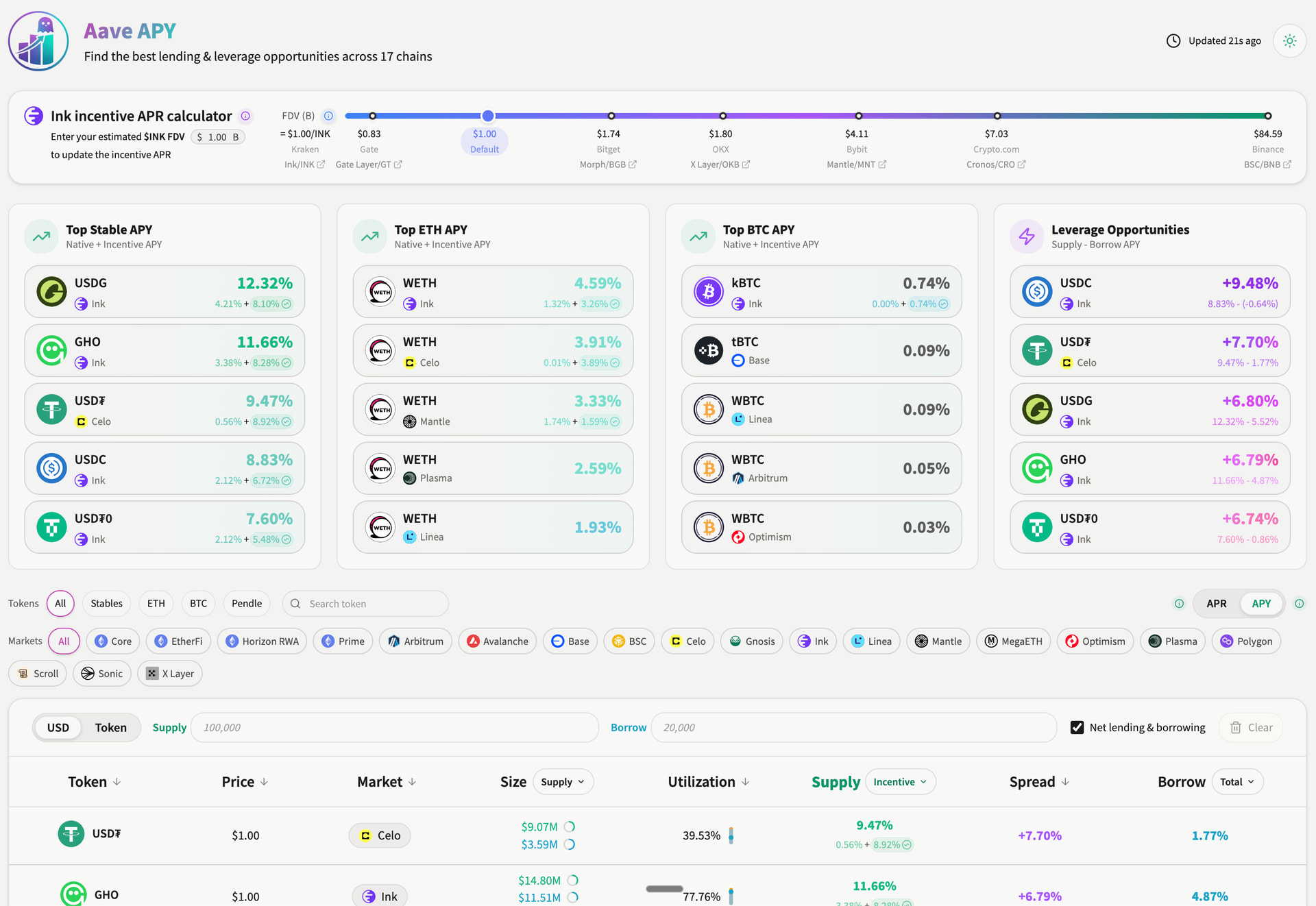This screenshot has width=1316, height=906.
Task: Click the USD₮ token icon in the table row
Action: 71,834
